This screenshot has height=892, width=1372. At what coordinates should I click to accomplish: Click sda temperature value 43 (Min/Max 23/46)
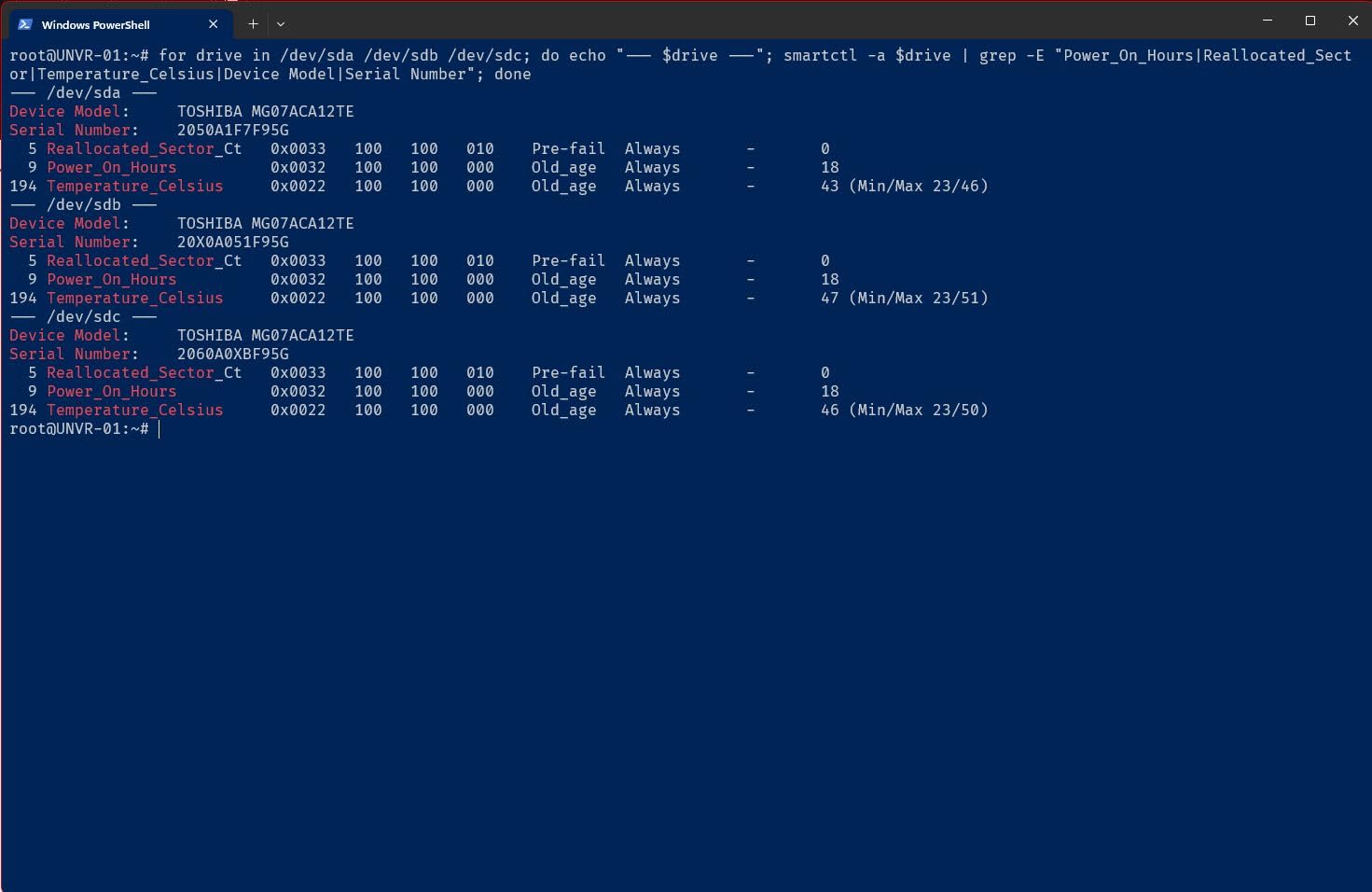[904, 187]
